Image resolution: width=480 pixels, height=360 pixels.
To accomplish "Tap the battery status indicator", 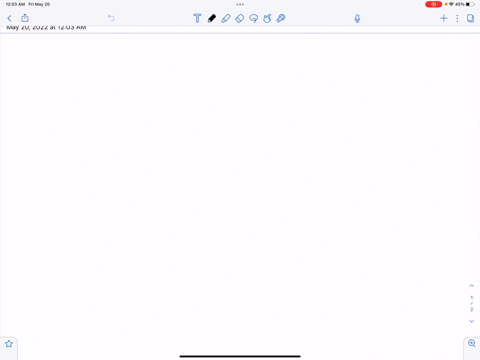I will pyautogui.click(x=470, y=4).
